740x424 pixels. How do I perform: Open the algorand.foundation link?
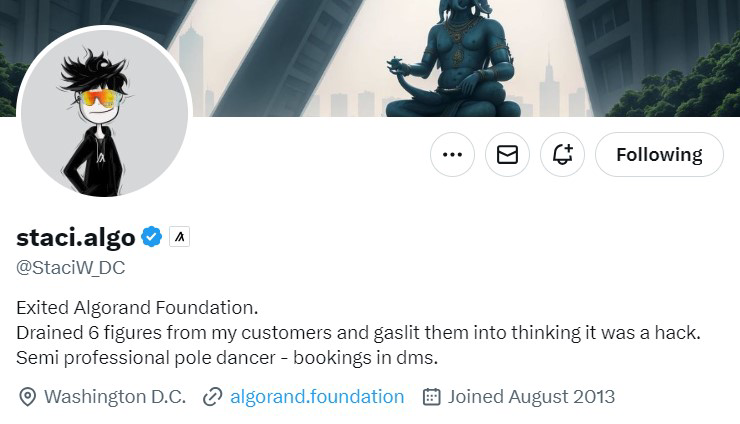click(317, 397)
